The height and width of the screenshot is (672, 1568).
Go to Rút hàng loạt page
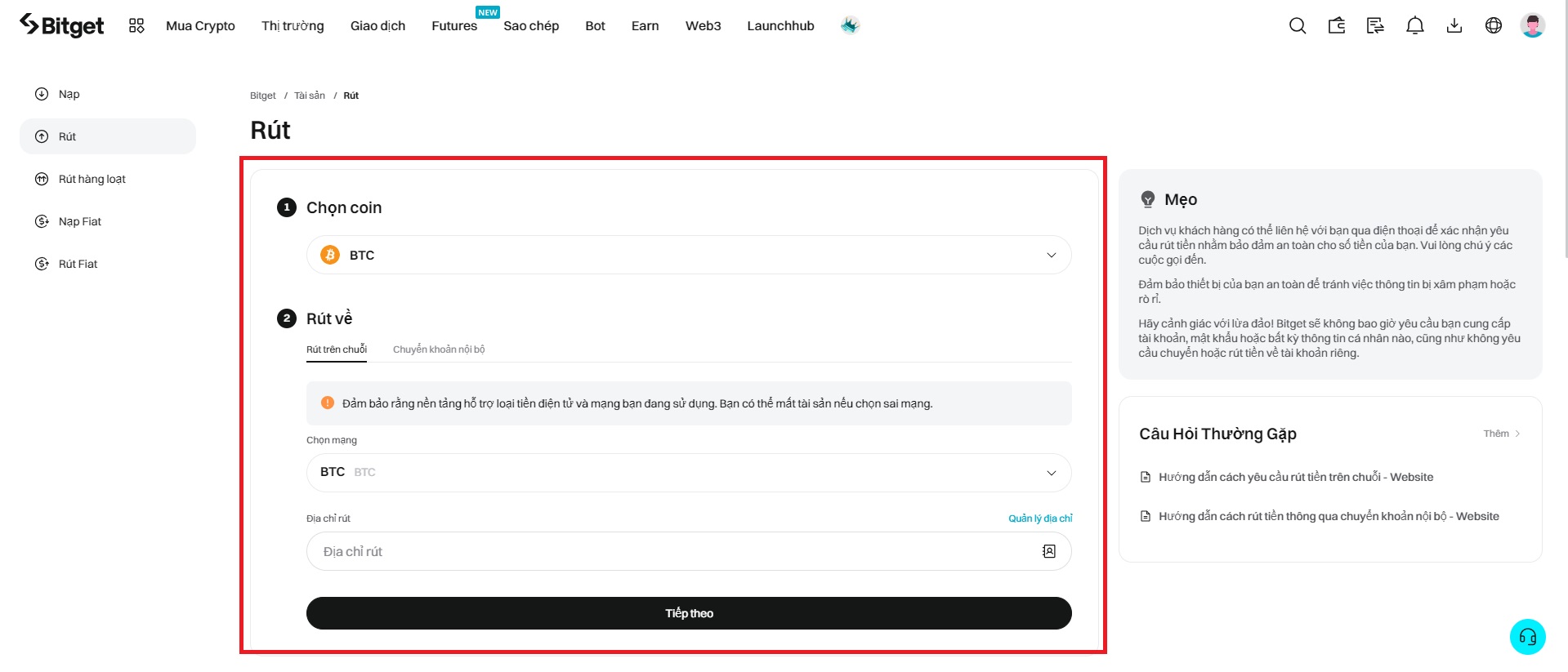click(x=108, y=179)
